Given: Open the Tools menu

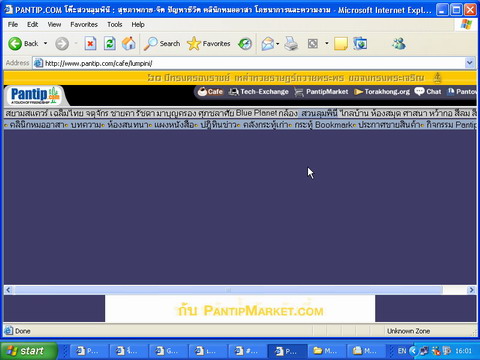Looking at the screenshot, I should coord(114,24).
